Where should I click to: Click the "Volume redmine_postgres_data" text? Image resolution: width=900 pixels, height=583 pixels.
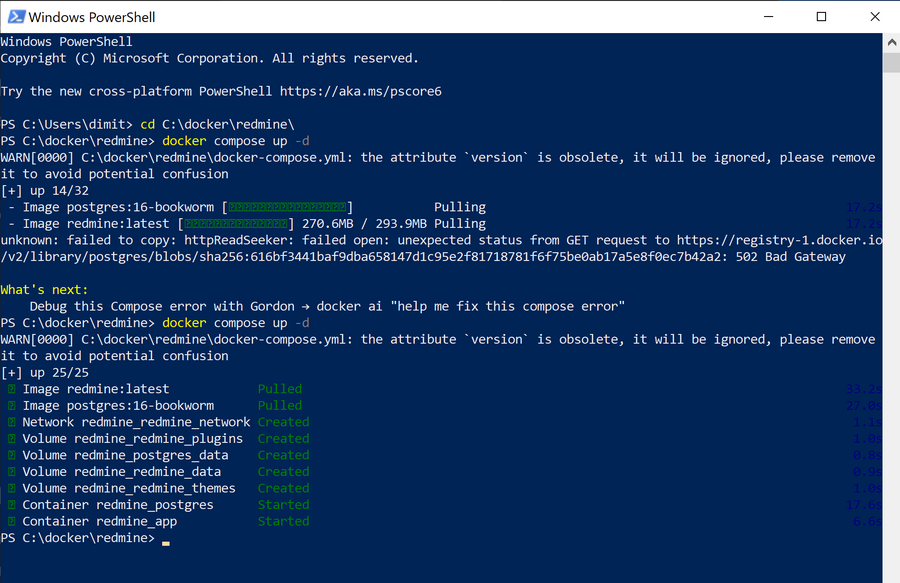pos(125,456)
